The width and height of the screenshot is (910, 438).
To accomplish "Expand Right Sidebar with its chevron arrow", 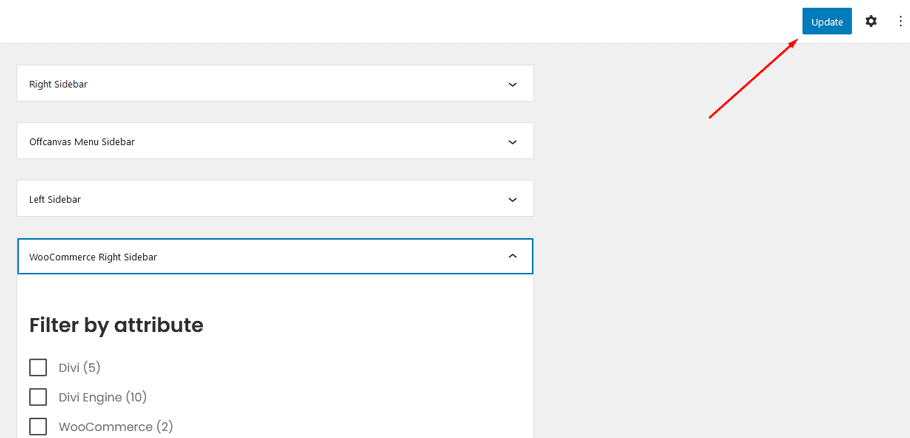I will pos(512,84).
